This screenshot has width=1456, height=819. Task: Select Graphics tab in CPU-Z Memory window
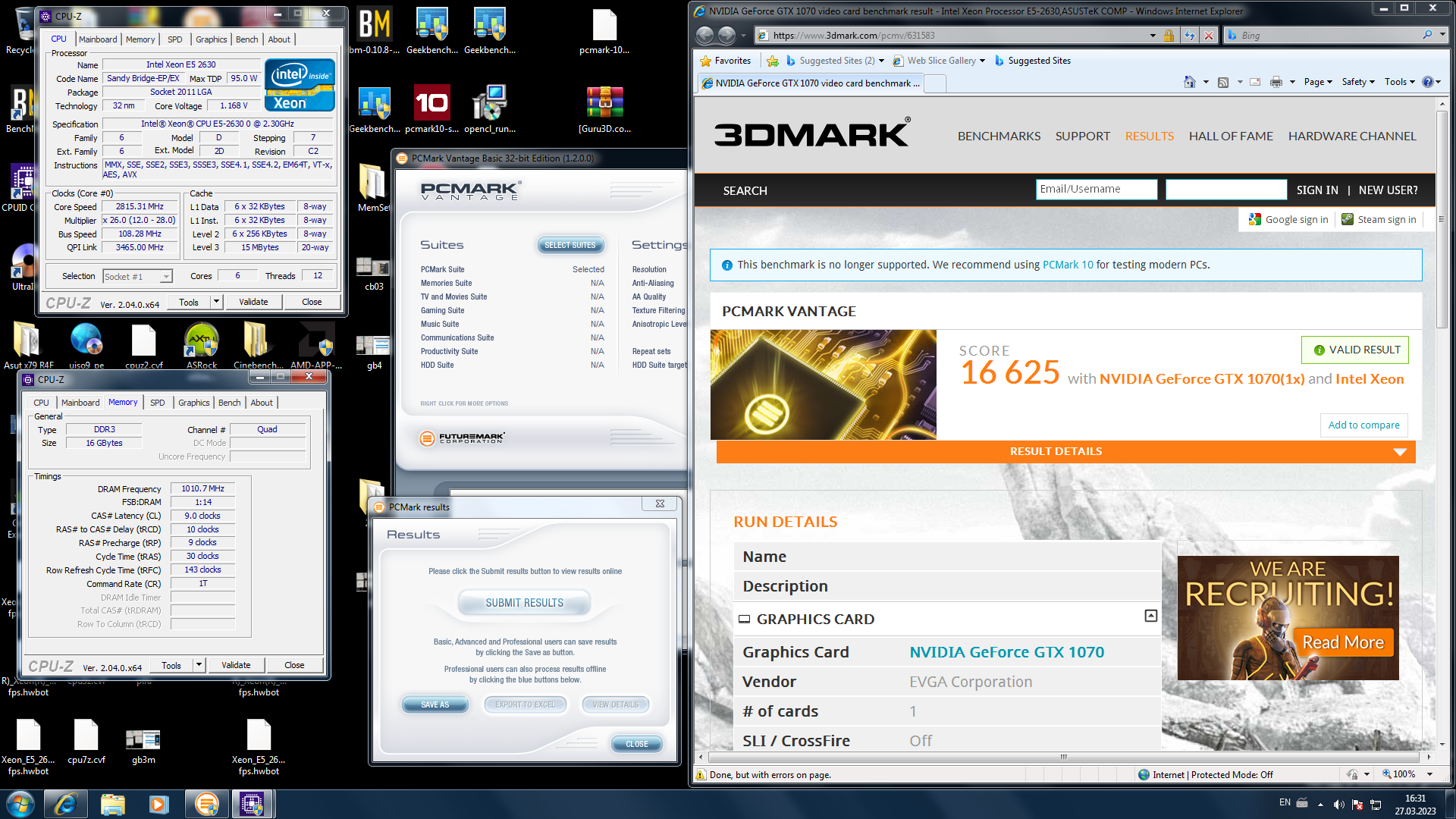(194, 403)
